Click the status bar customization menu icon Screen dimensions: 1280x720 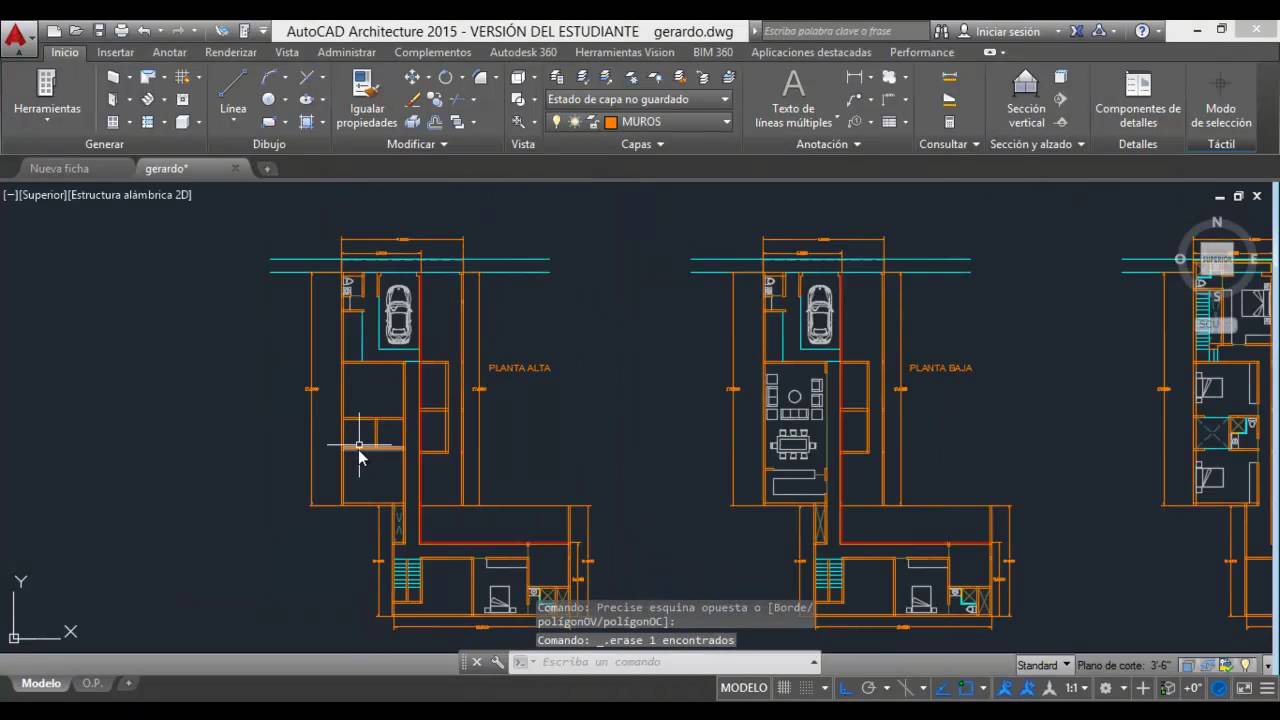(x=1267, y=688)
